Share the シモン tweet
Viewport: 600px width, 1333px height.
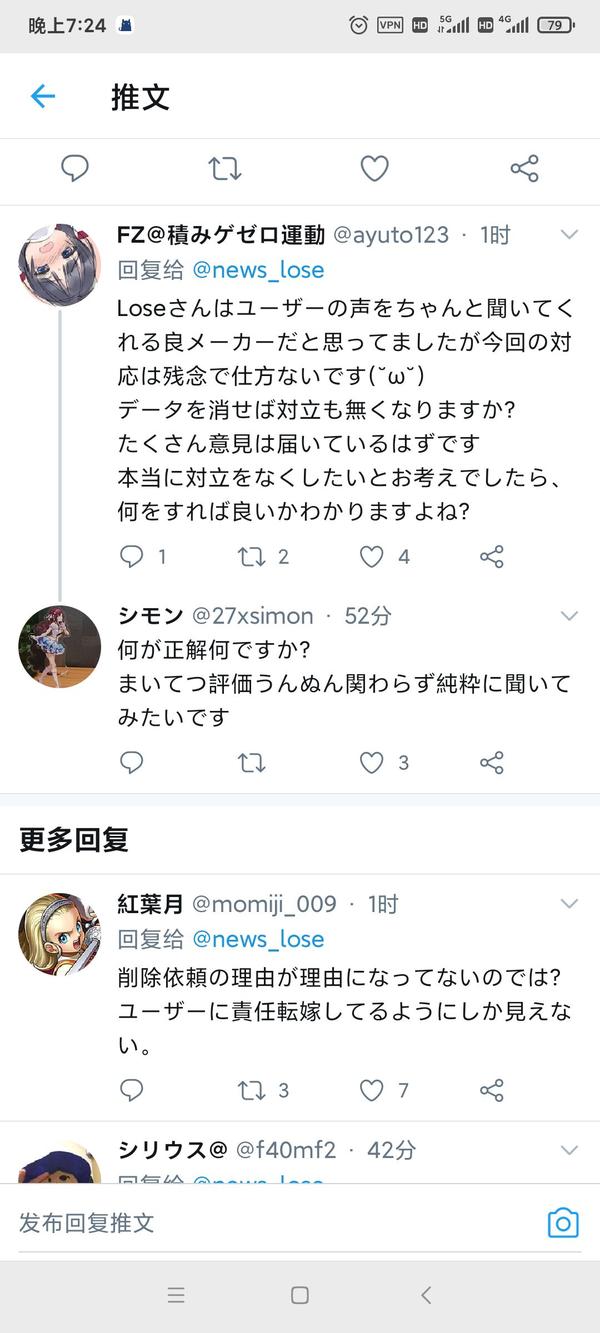(x=491, y=763)
